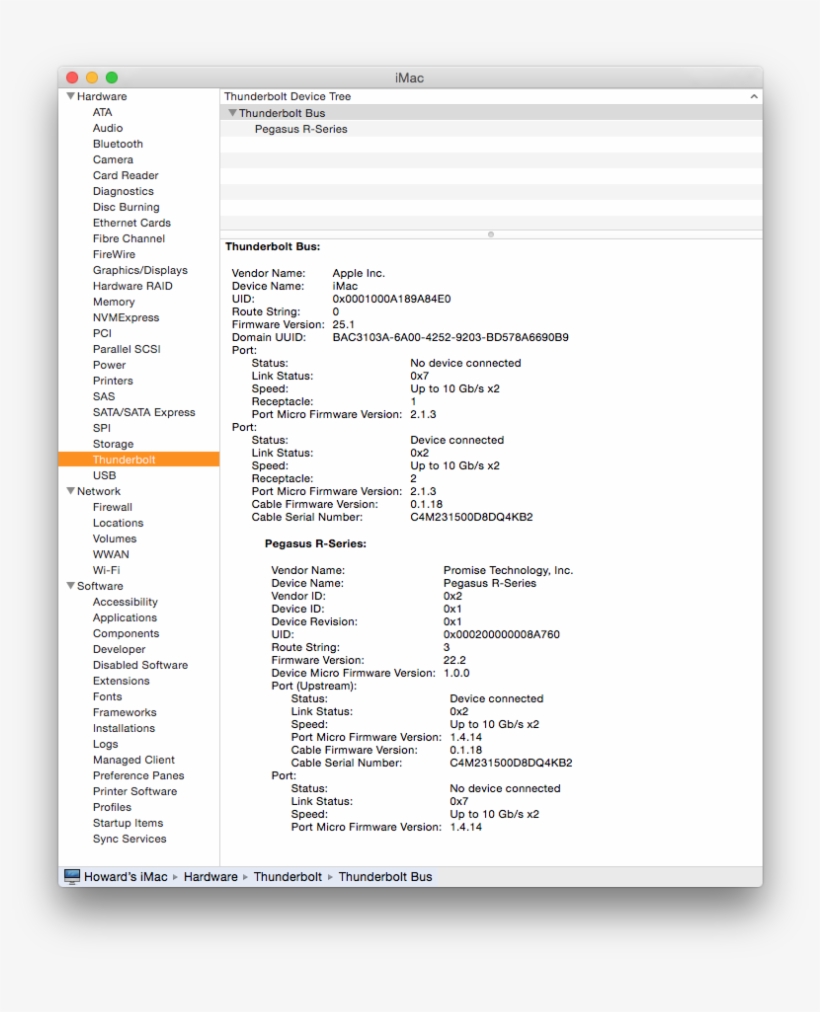The image size is (820, 1012).
Task: Collapse the Thunderbolt Device Tree pane chevron
Action: pyautogui.click(x=755, y=96)
